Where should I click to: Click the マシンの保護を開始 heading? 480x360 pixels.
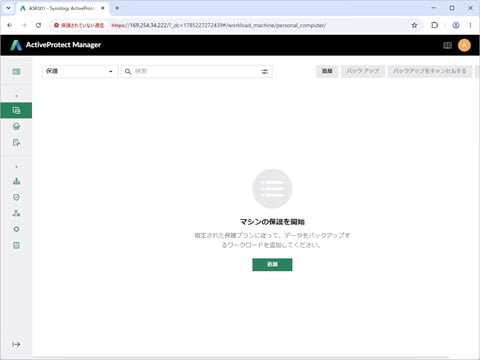272,222
